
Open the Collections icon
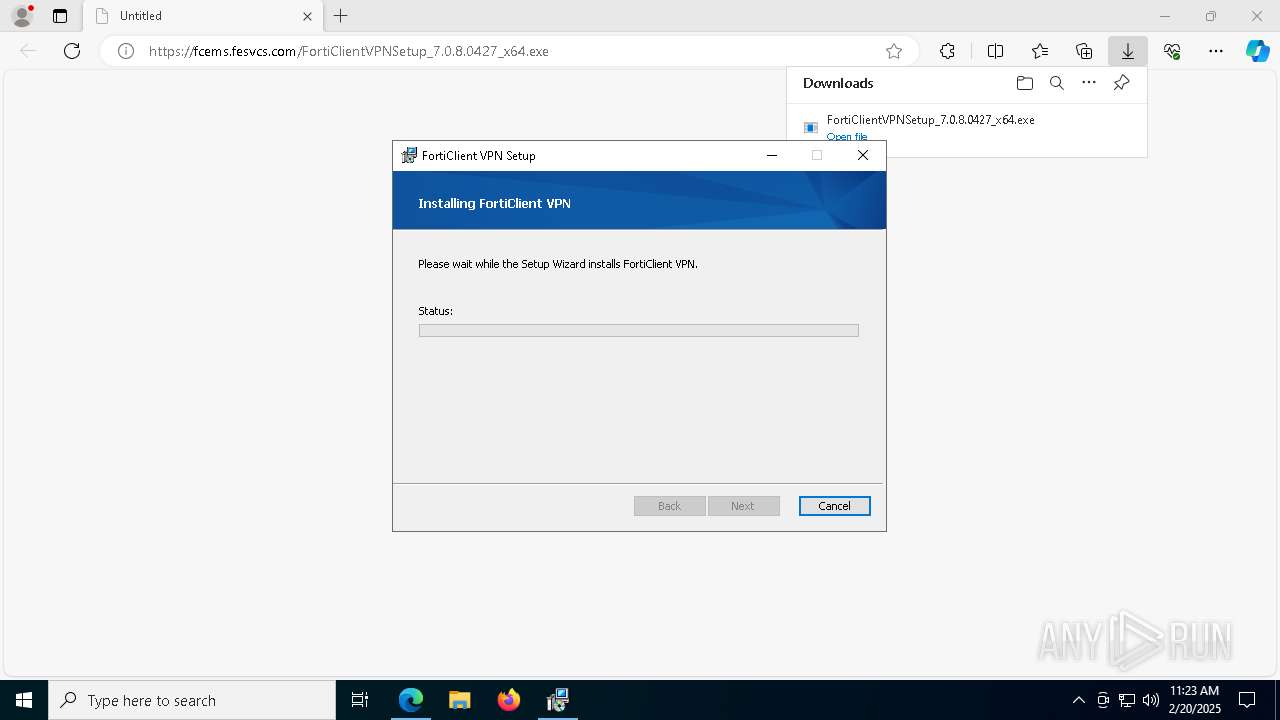(1084, 51)
